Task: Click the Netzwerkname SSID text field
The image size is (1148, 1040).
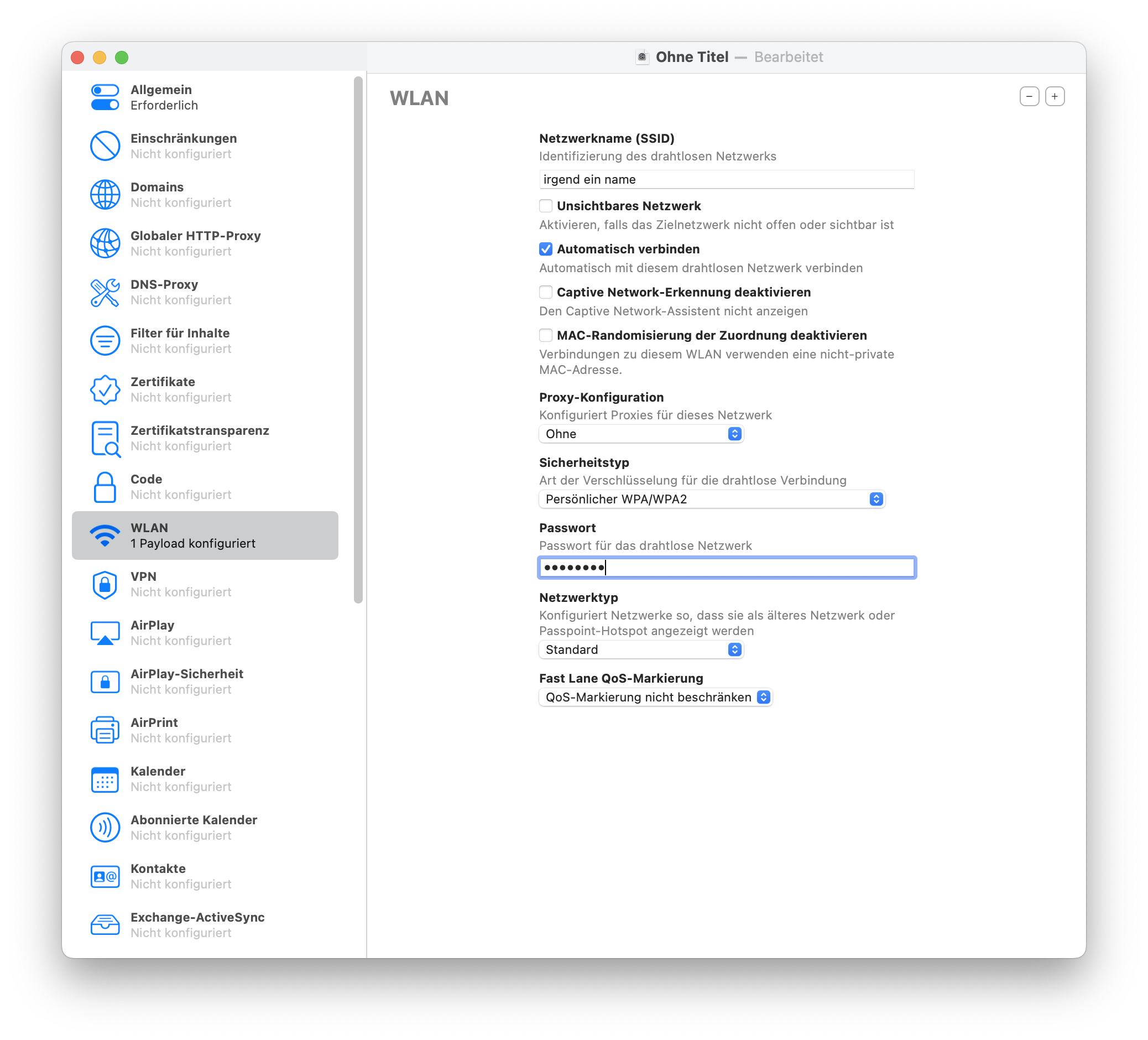Action: coord(726,179)
